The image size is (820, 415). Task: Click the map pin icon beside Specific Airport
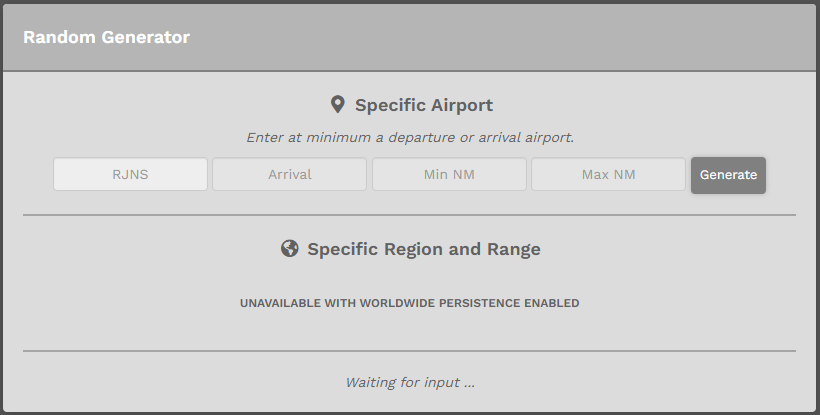click(x=338, y=105)
